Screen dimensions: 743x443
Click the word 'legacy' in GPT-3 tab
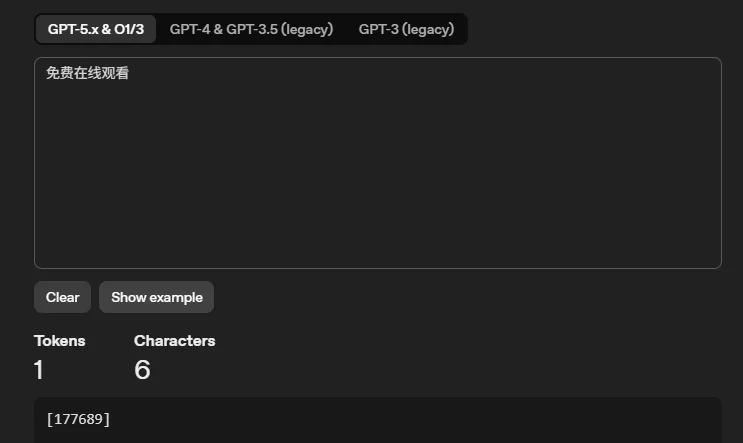click(429, 29)
